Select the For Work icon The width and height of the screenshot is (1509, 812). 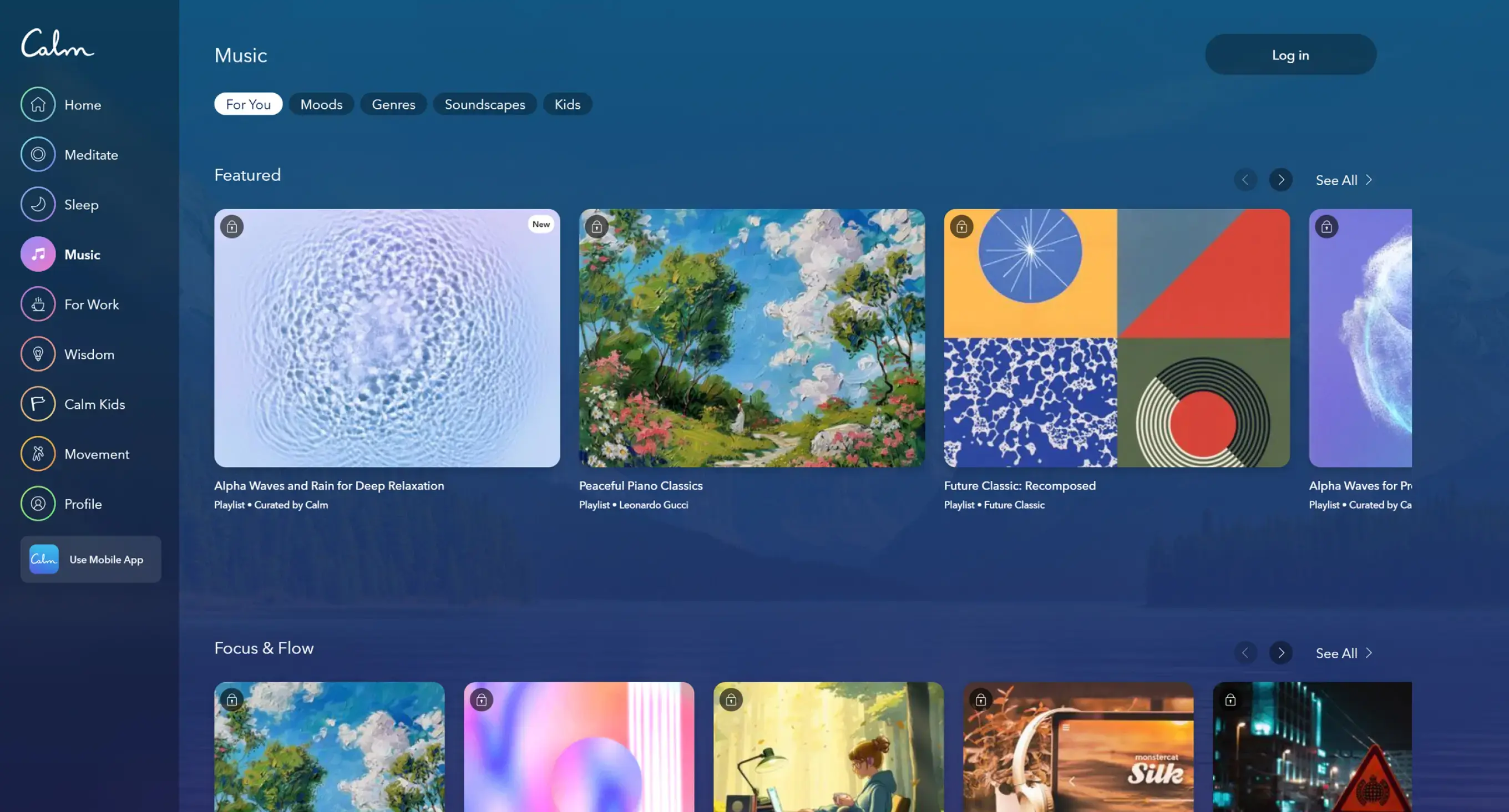click(x=38, y=304)
